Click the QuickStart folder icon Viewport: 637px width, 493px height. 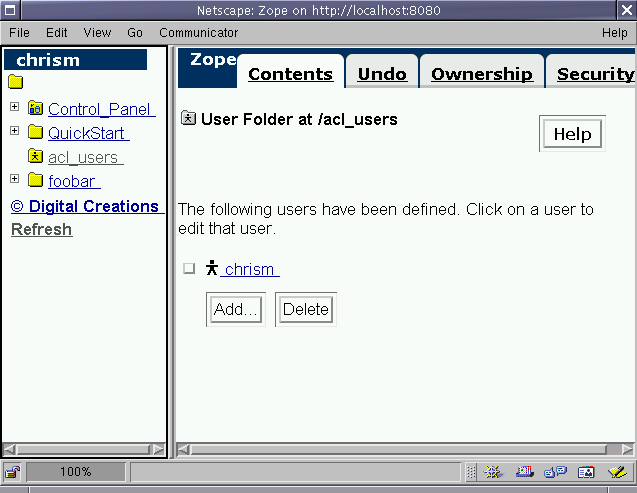(x=35, y=132)
